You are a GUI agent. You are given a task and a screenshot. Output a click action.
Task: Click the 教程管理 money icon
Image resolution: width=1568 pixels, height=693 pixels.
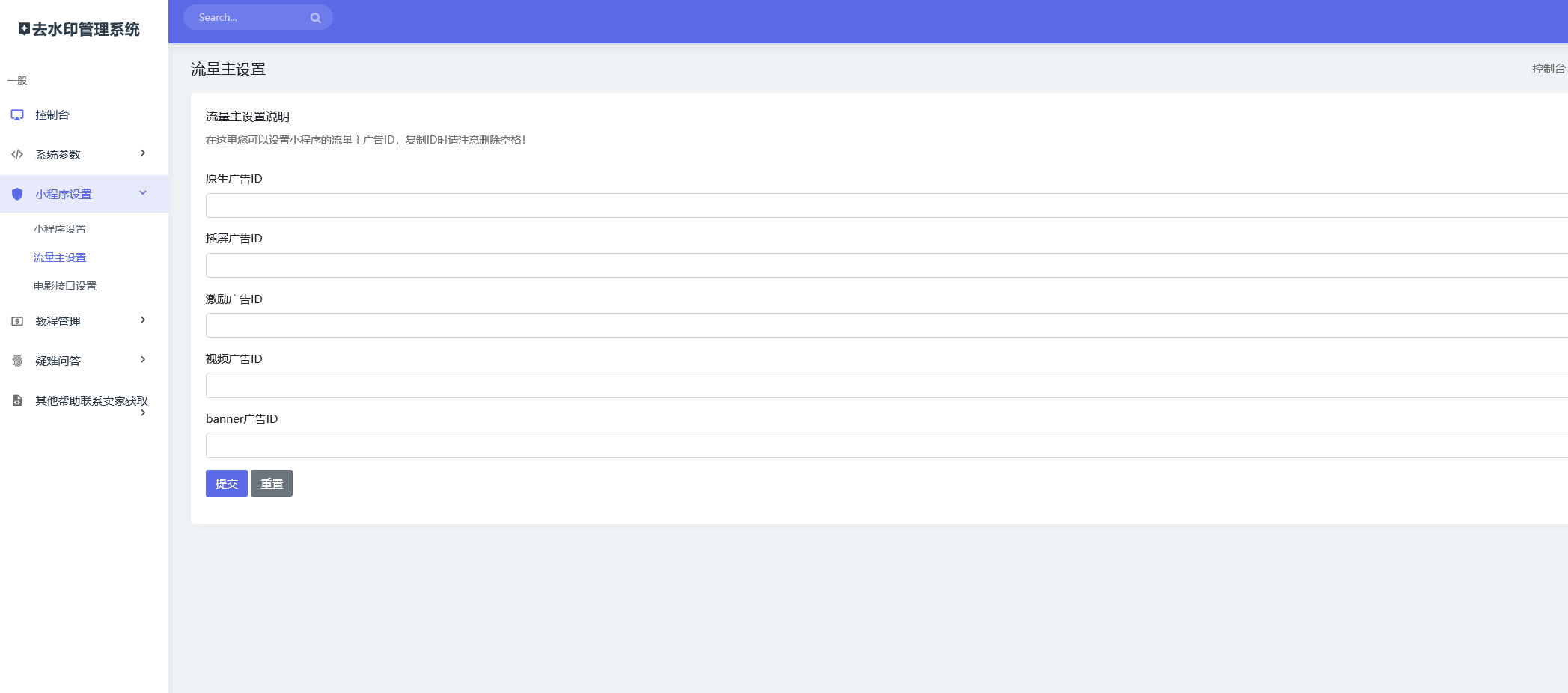[x=17, y=322]
